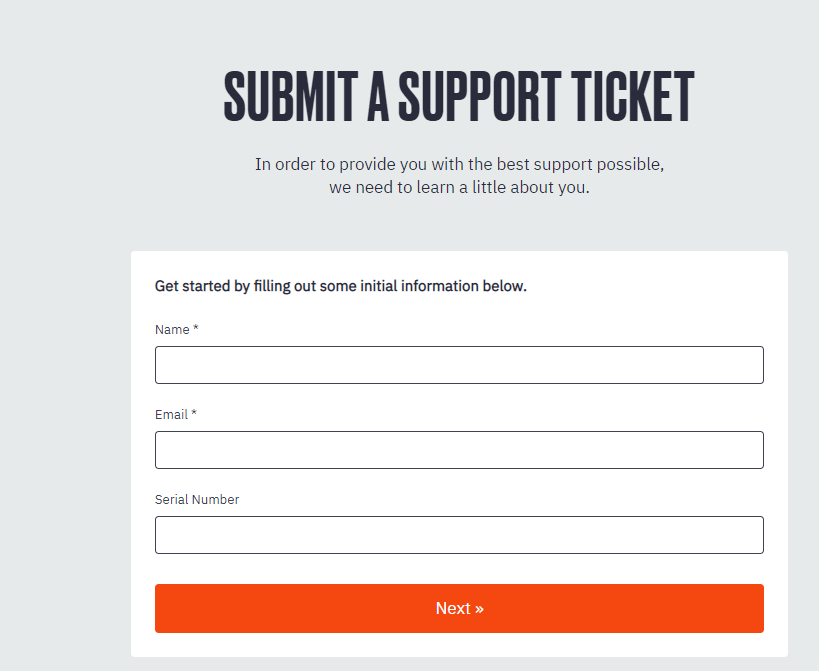Click the word SUBMIT in the heading
The width and height of the screenshot is (819, 671).
click(x=291, y=97)
